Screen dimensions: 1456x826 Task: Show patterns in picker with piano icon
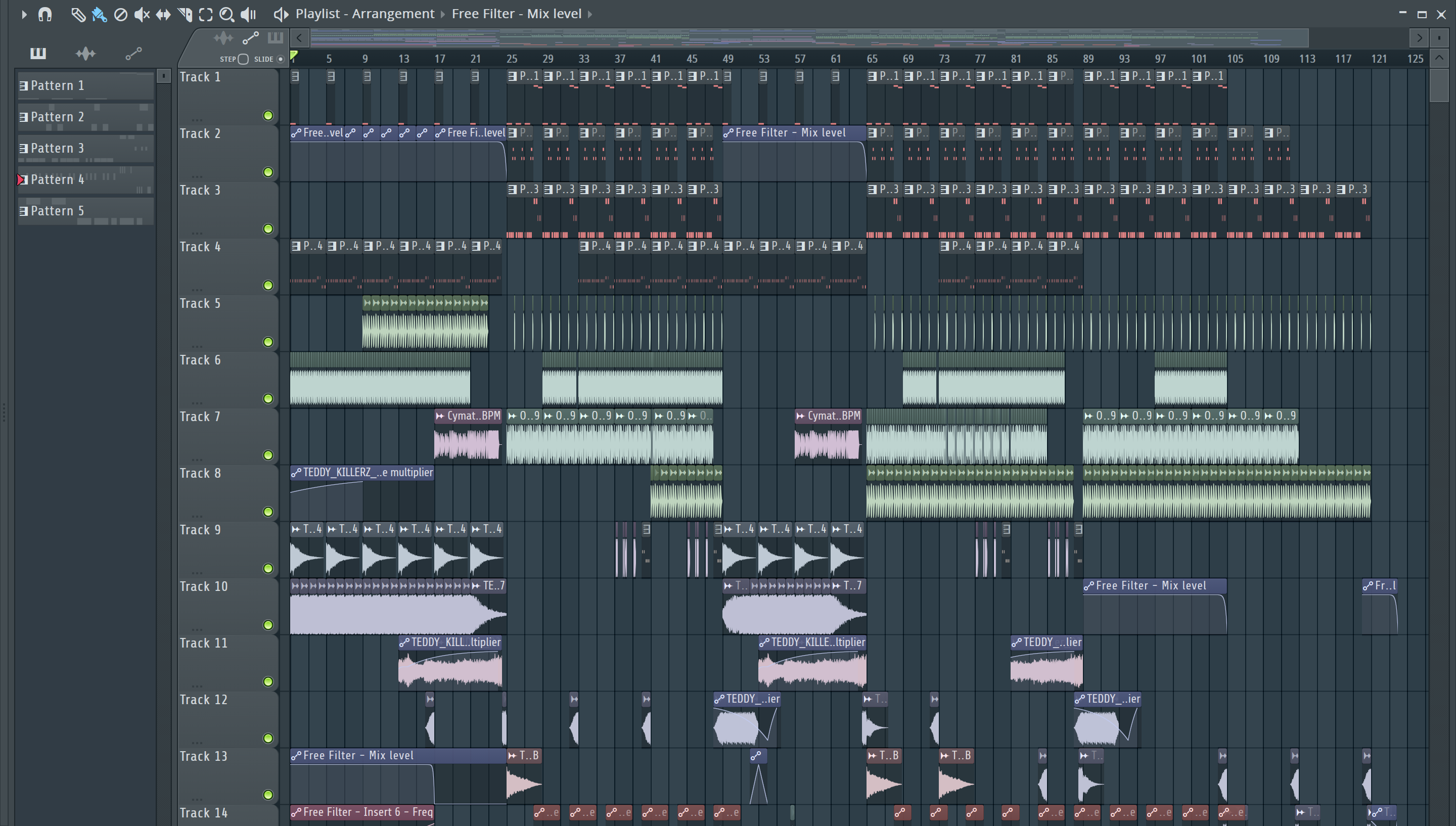point(38,53)
